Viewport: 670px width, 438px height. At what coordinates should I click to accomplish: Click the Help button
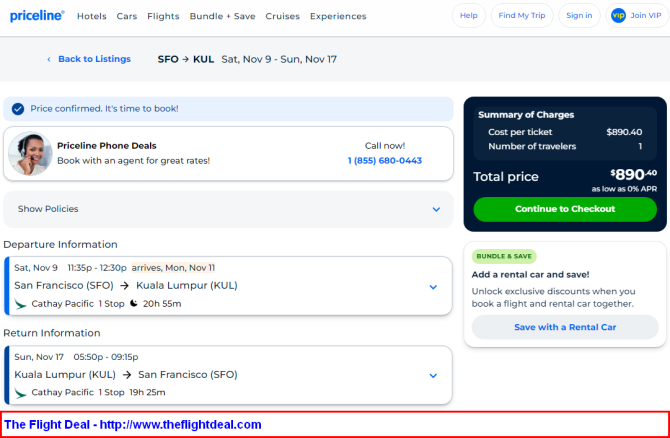tap(469, 15)
